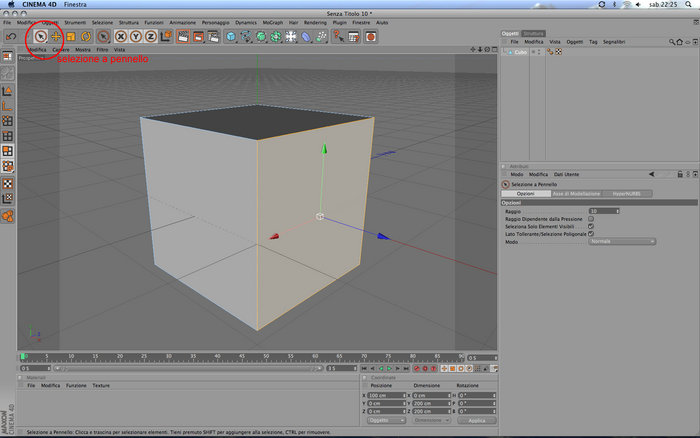Image resolution: width=700 pixels, height=438 pixels.
Task: Add a Cube primitive object
Action: coord(230,36)
